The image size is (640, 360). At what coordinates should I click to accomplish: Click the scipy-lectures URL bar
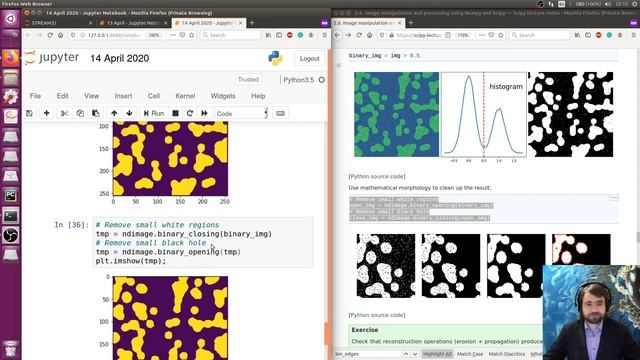tap(418, 35)
